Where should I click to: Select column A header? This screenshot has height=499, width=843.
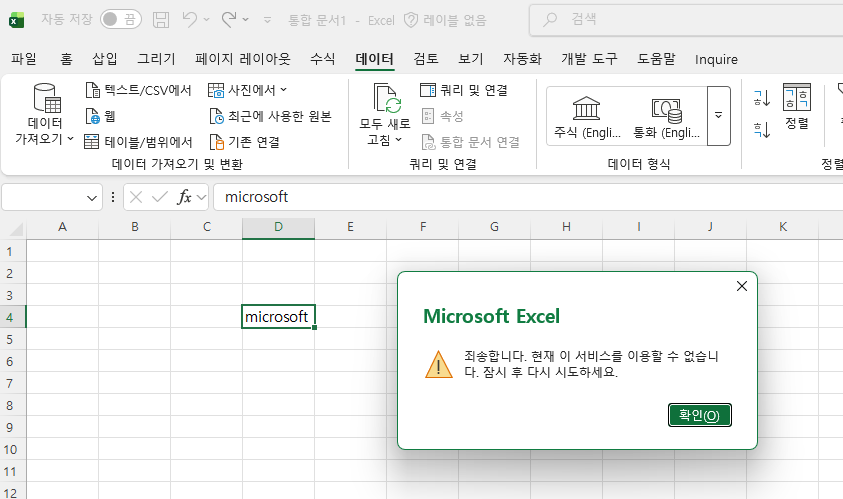tap(62, 227)
